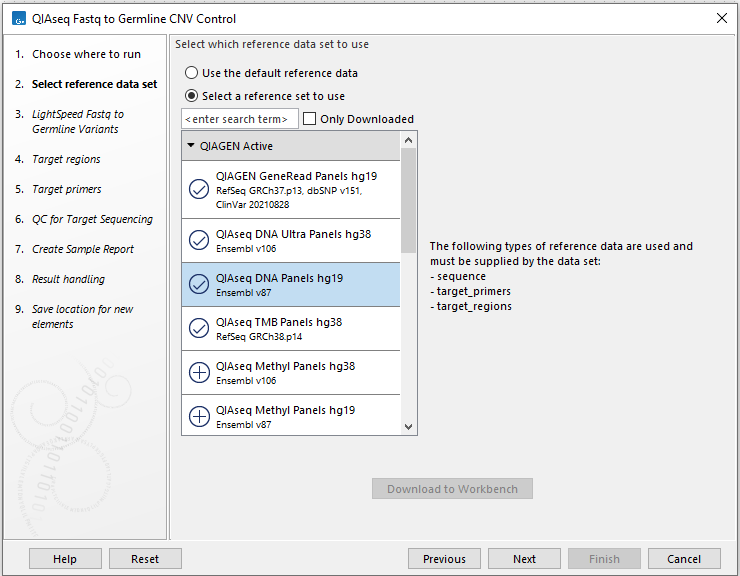The width and height of the screenshot is (740, 576).
Task: Click the checkmark icon for QIAseq DNA Ultra Panels hg38
Action: [x=199, y=240]
